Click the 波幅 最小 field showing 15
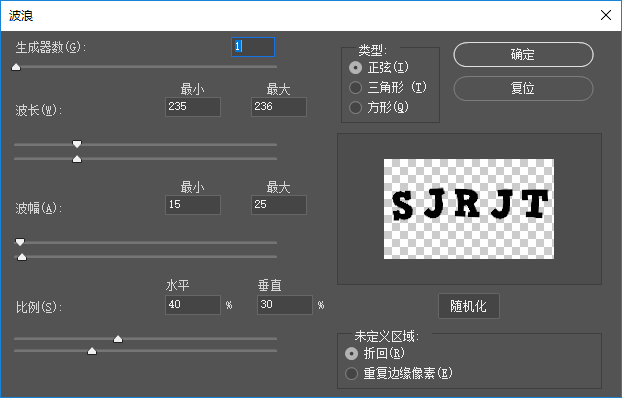622x398 pixels. pos(193,205)
